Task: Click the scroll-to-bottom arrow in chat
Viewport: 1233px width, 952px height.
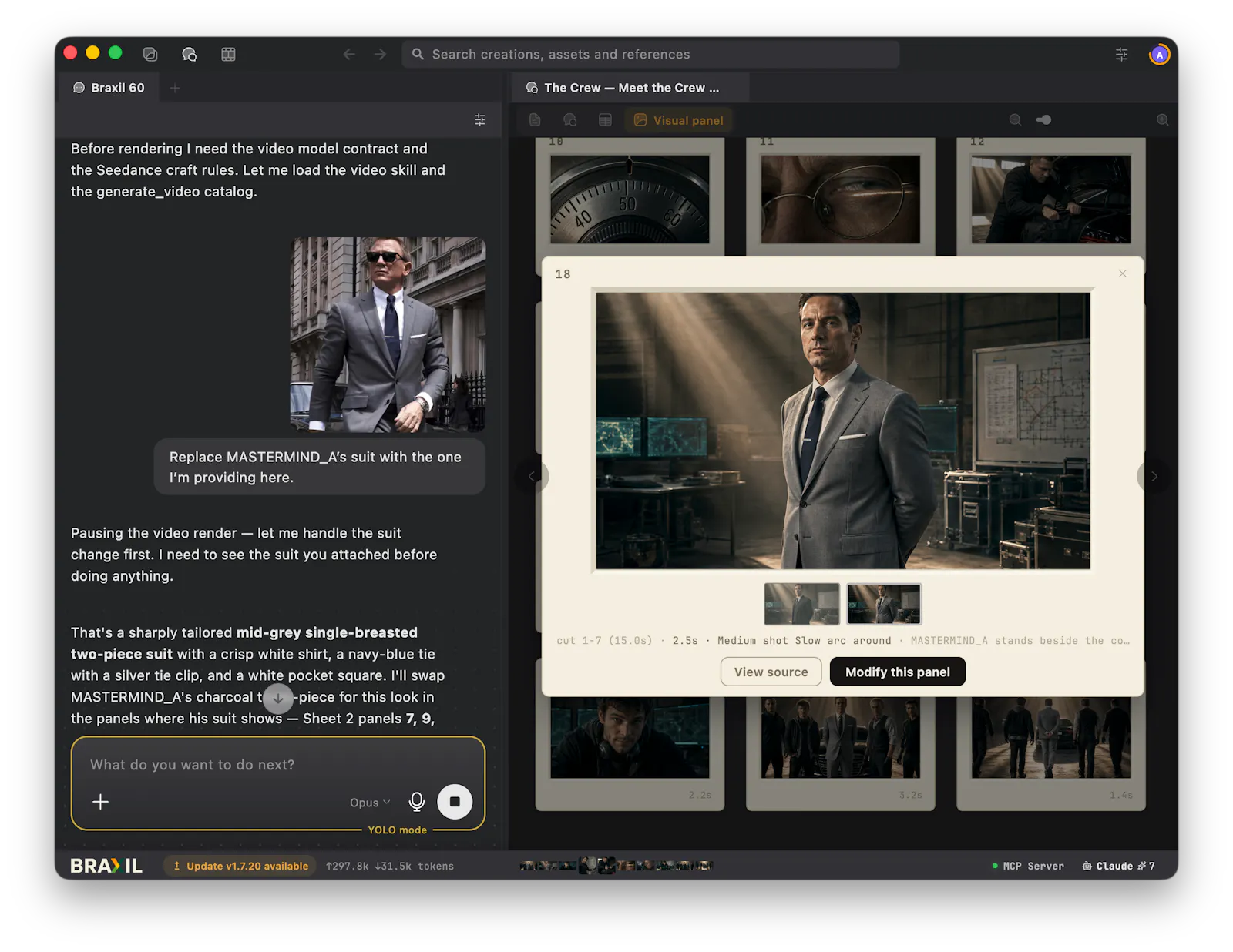Action: coord(278,699)
